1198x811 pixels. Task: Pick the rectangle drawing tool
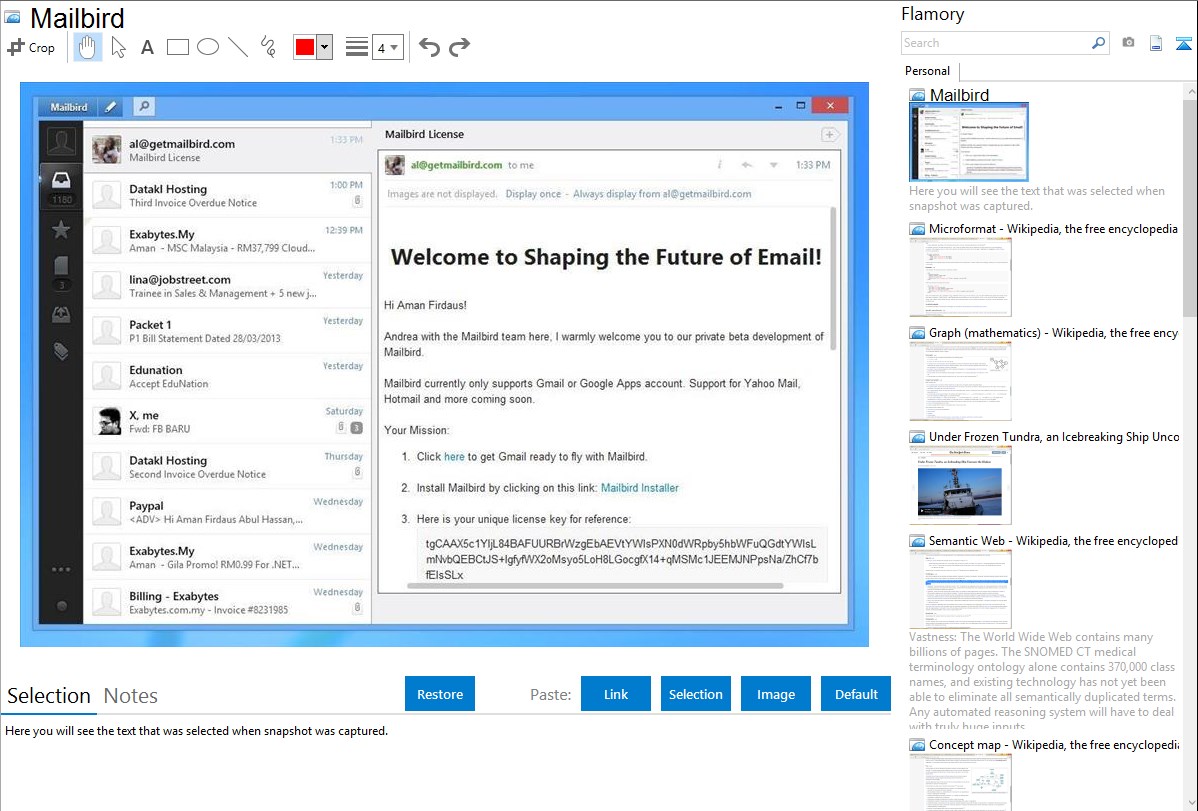pos(177,47)
